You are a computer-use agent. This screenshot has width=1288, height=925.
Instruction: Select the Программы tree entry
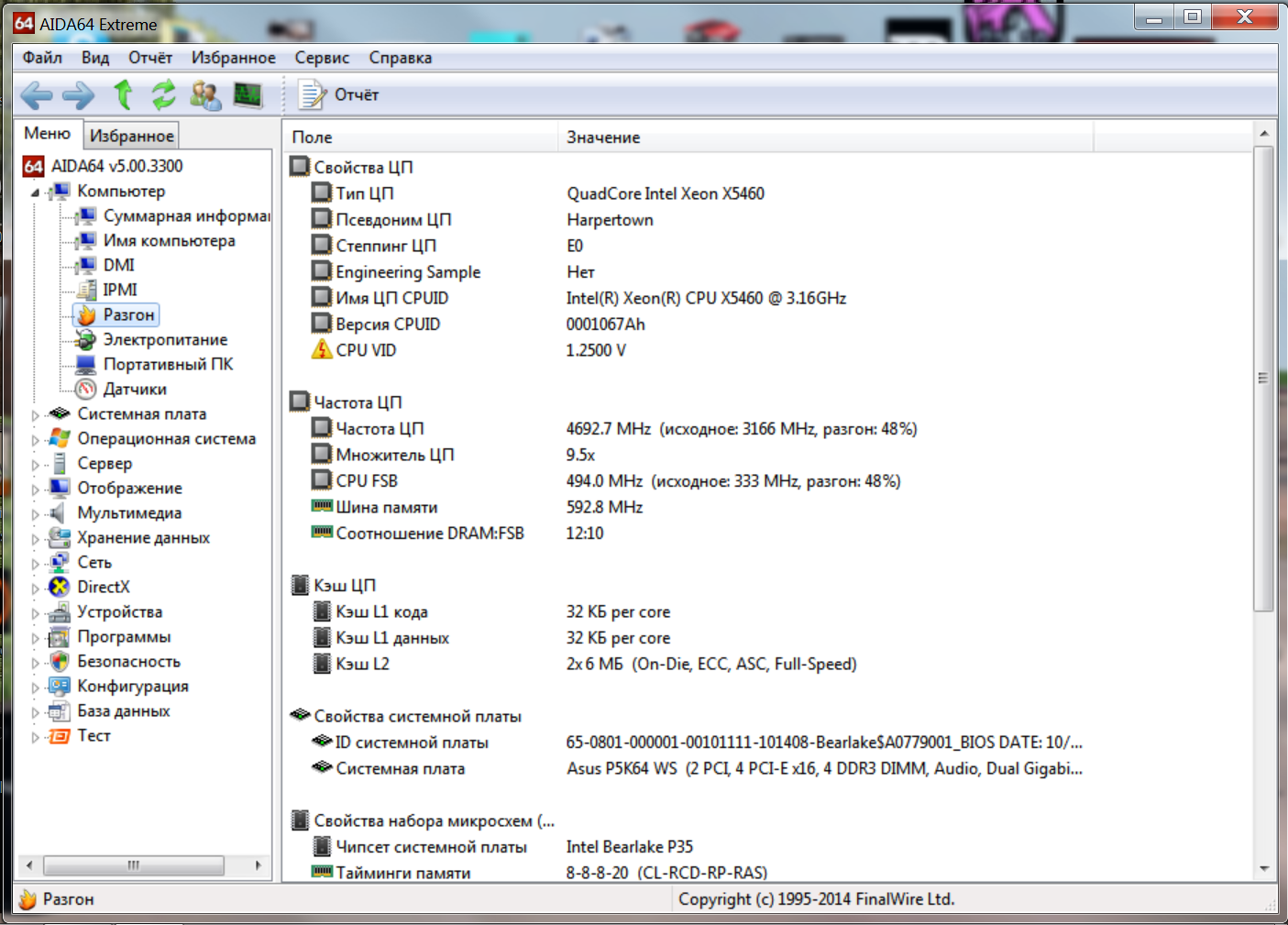124,636
